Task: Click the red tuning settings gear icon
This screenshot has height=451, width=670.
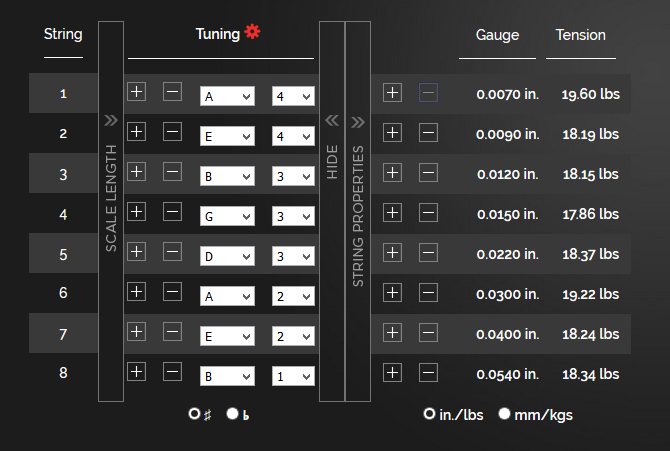Action: pyautogui.click(x=252, y=33)
